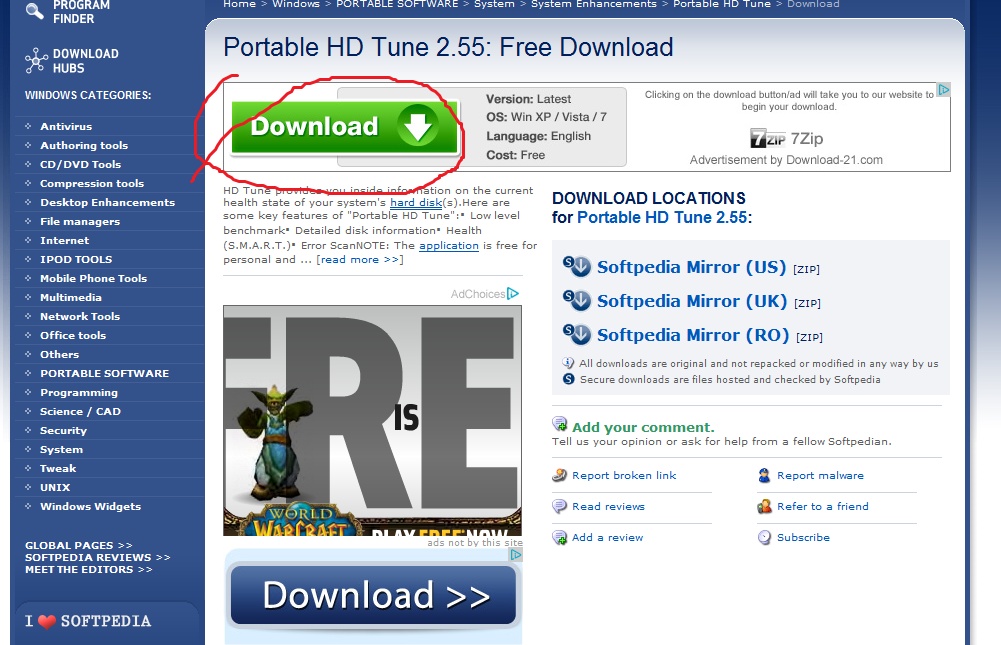Screen dimensions: 1001x645
Task: Click the Subscribe link
Action: (803, 538)
